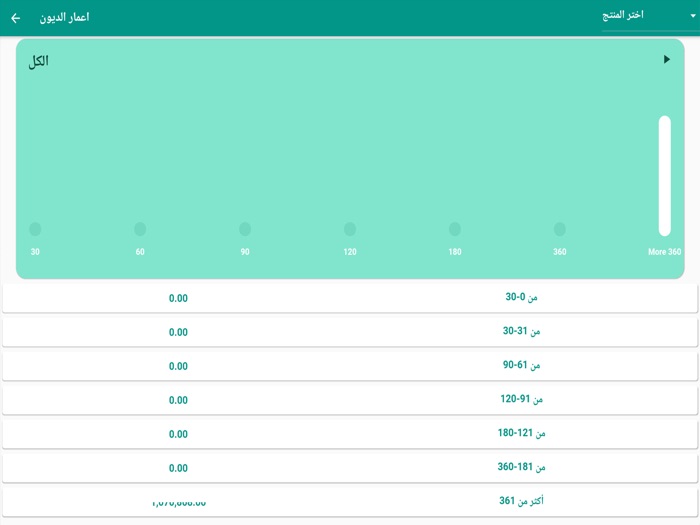This screenshot has width=700, height=525.
Task: Select the 120 days chart point
Action: 350,229
